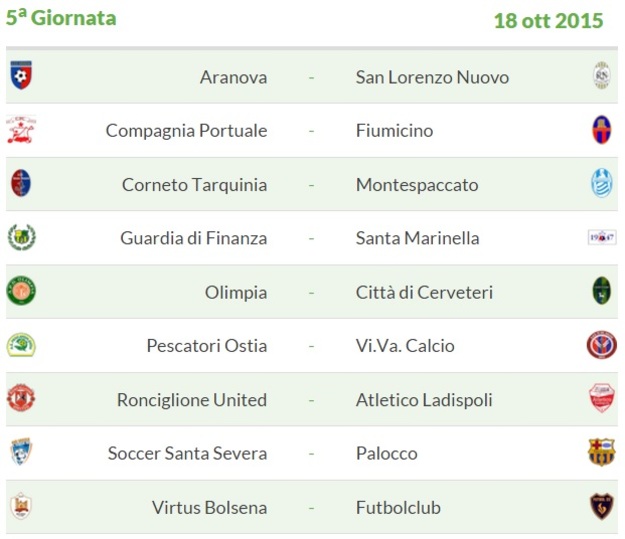
Task: Open the Corneto Tarquinia crest icon
Action: click(x=21, y=183)
